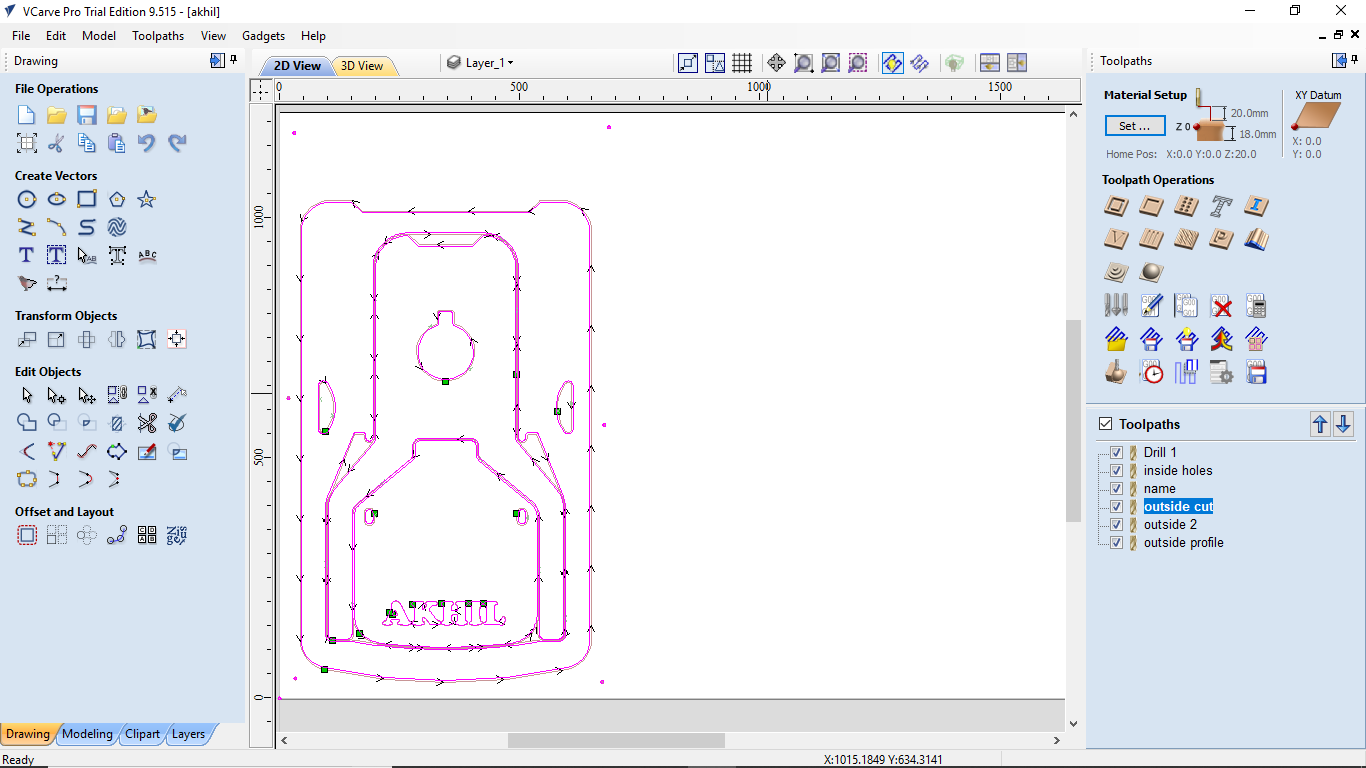Redo the undone action
Screen dimensions: 1366x768
pyautogui.click(x=177, y=143)
